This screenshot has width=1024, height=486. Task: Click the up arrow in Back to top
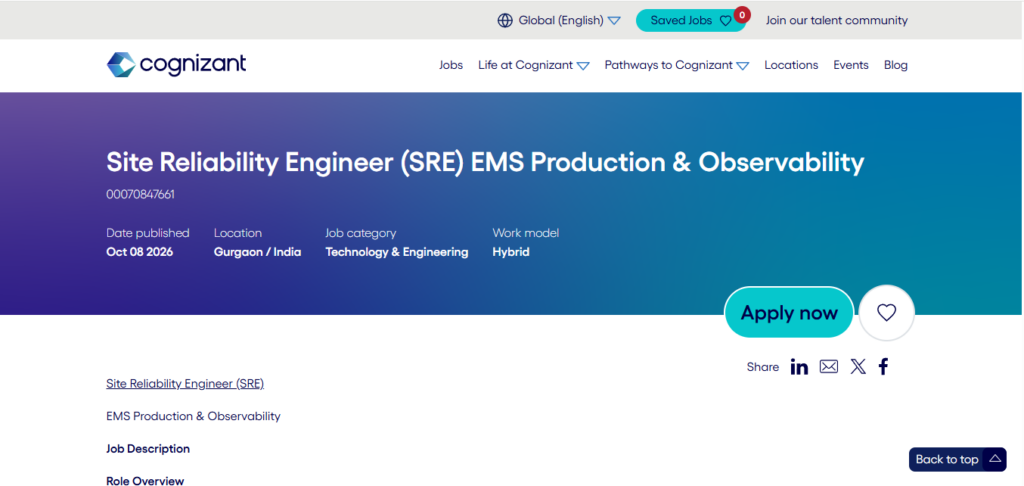995,459
